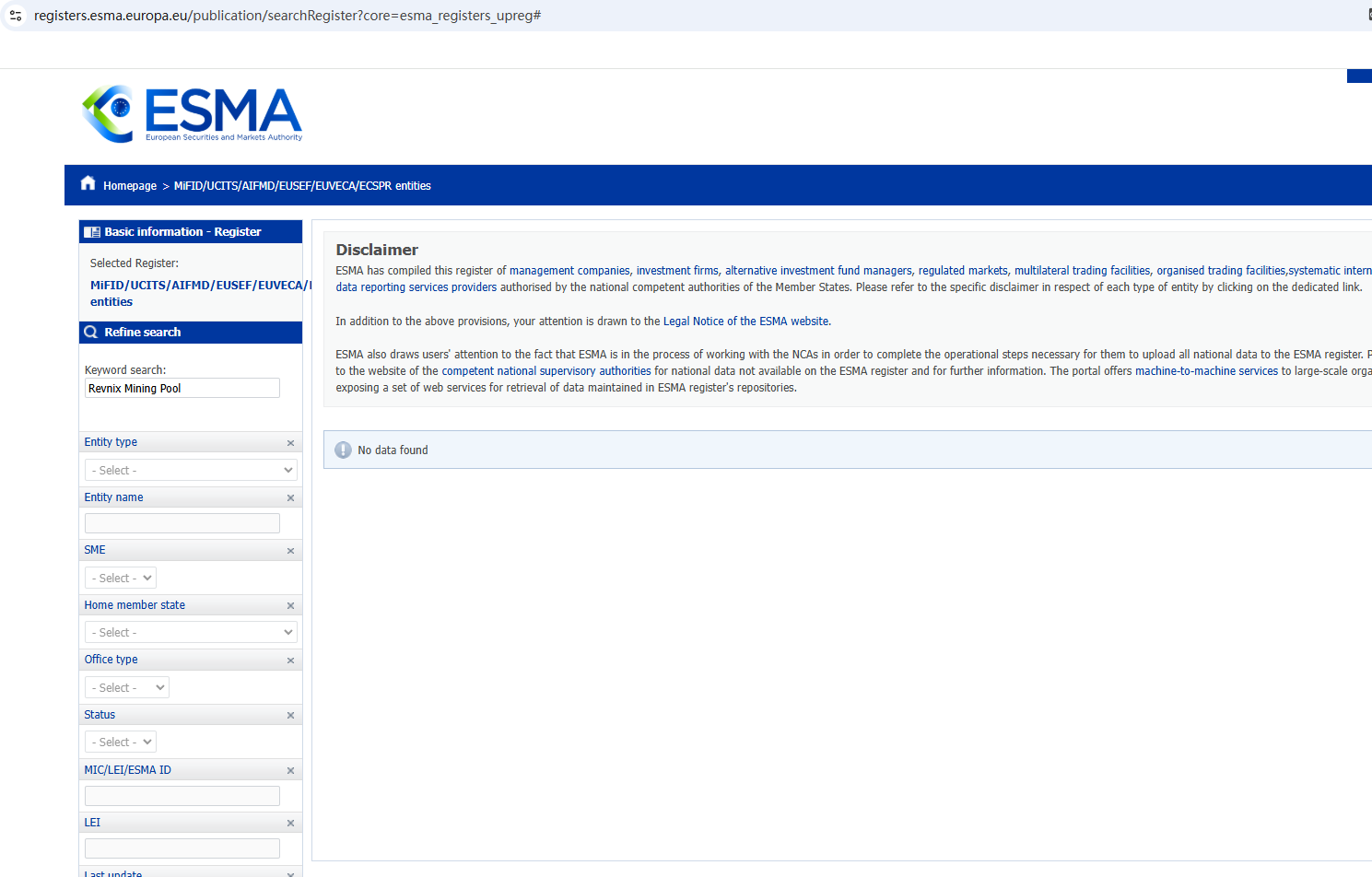Click the Entity type filter label
1372x877 pixels.
(111, 442)
